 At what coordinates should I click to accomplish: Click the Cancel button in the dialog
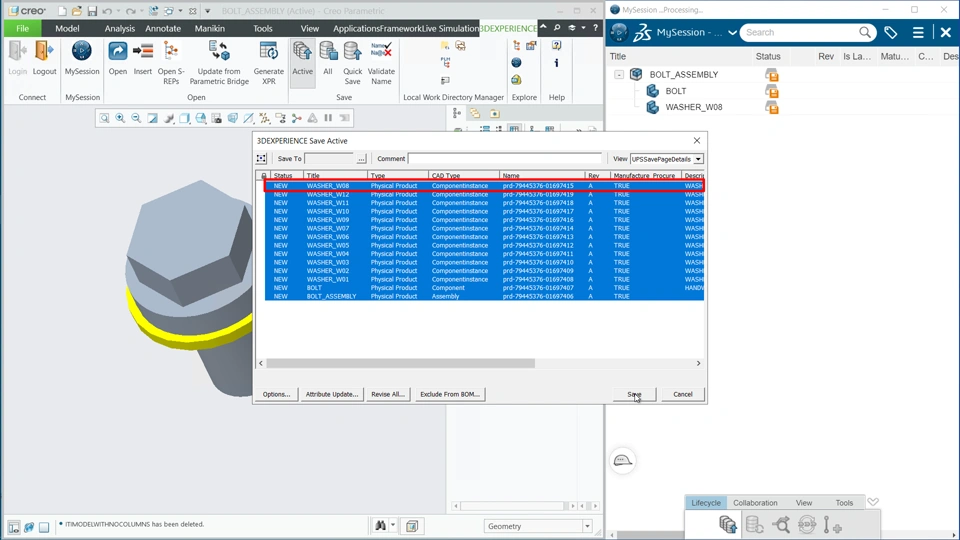(x=683, y=394)
